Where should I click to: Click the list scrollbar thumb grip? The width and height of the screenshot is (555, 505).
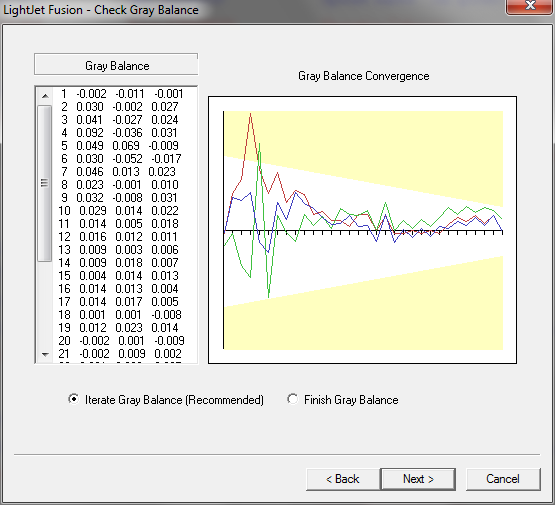pyautogui.click(x=45, y=183)
